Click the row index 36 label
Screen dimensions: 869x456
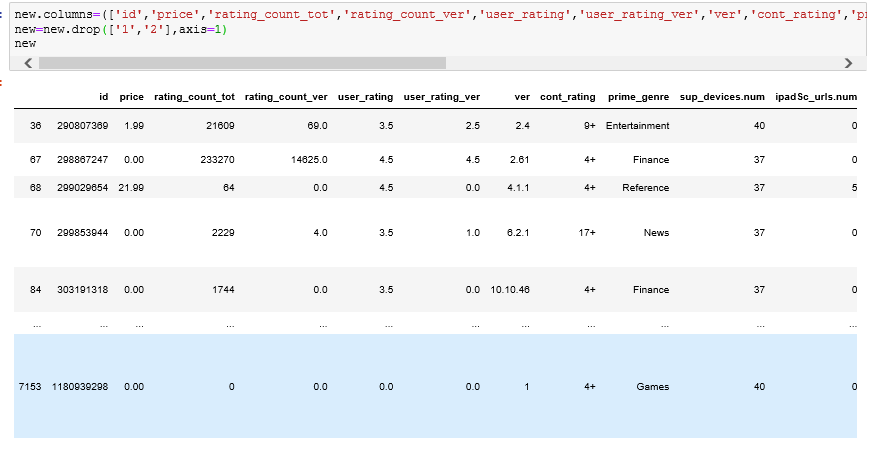(36, 126)
